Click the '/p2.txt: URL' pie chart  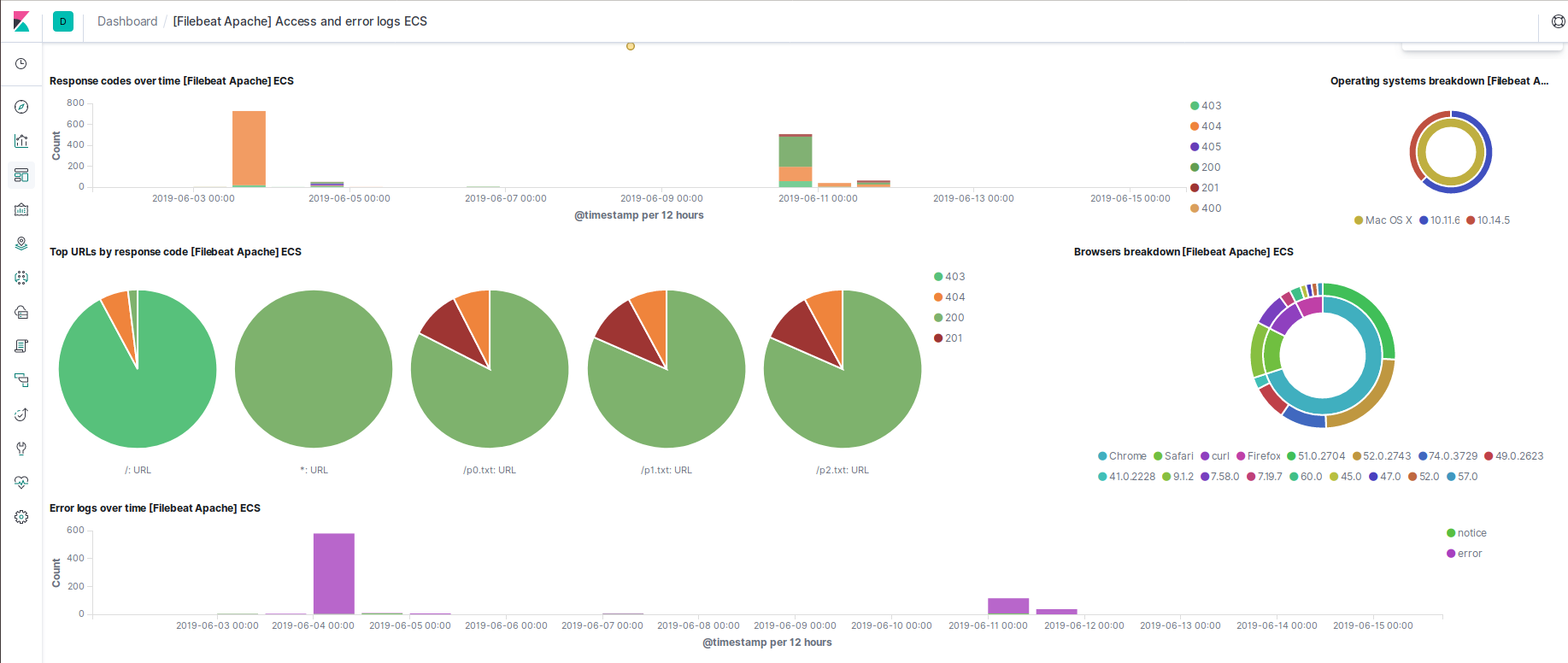point(843,369)
